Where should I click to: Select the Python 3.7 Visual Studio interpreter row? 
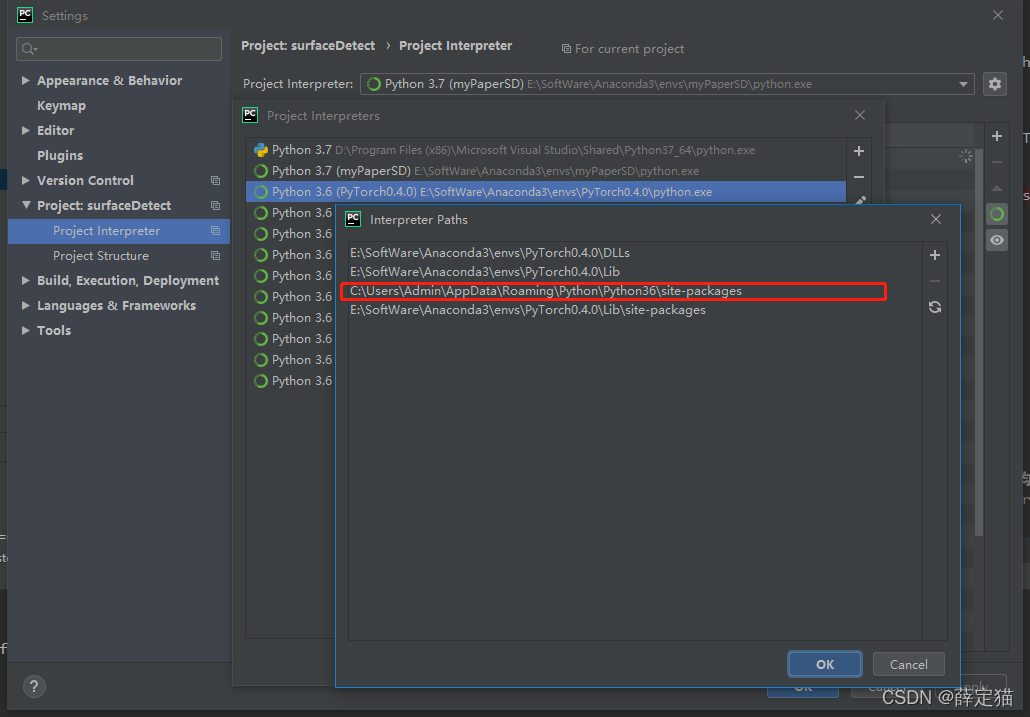(546, 150)
